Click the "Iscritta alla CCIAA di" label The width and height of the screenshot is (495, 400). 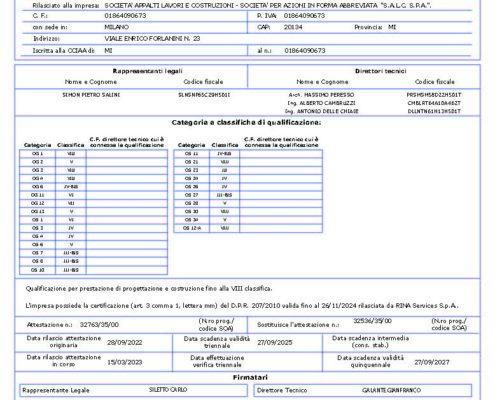[63, 50]
